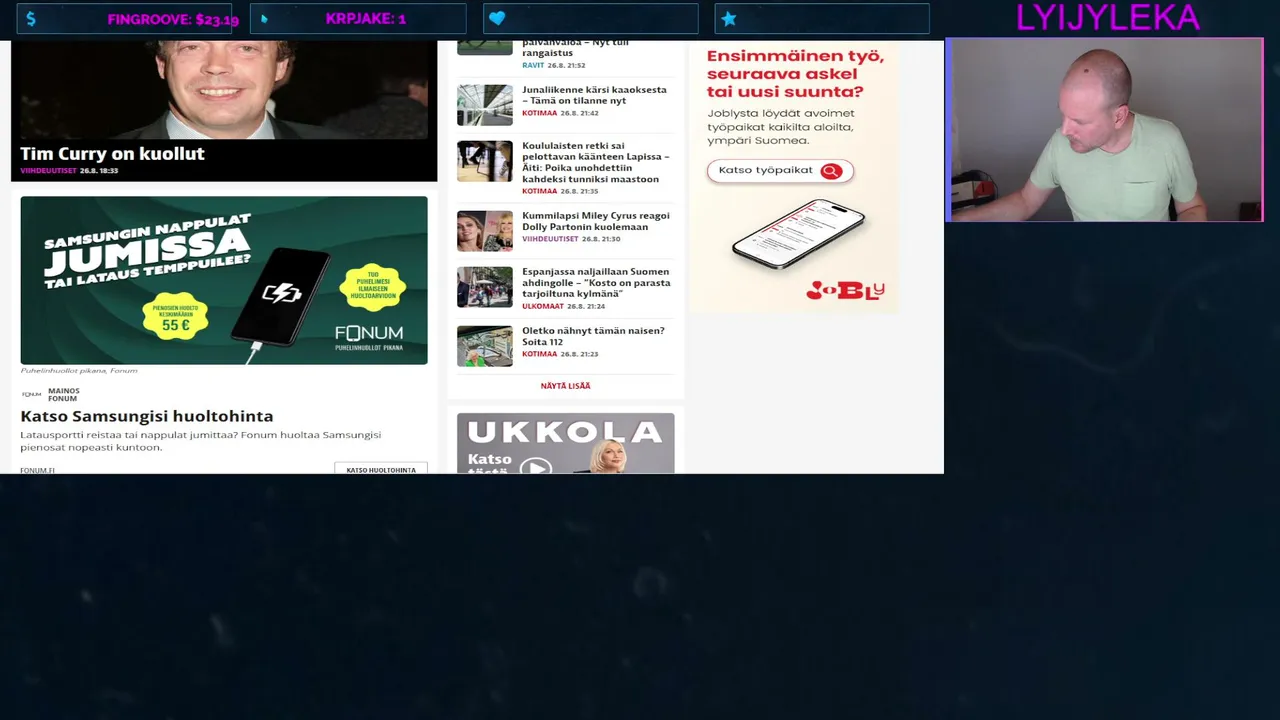Click the Jobly logo in the job ad
1280x720 pixels.
(x=845, y=290)
